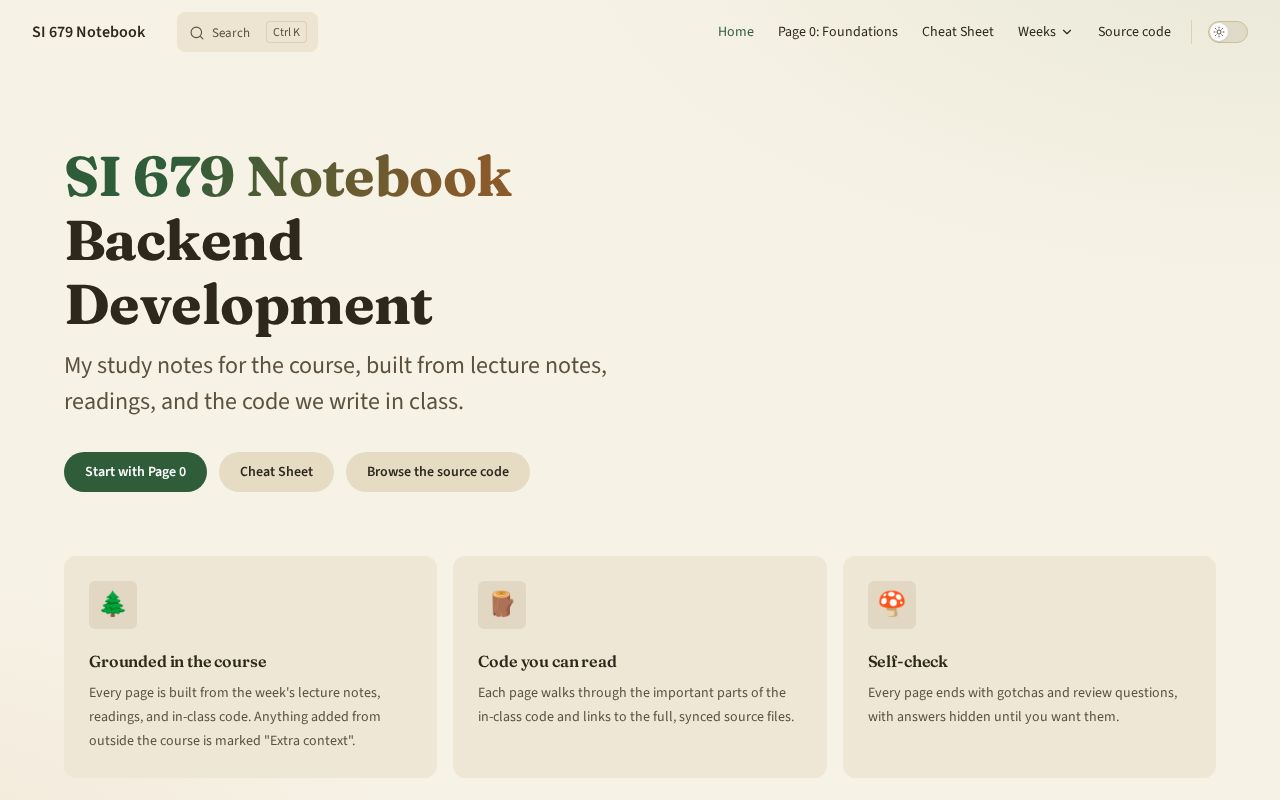Focus the Search input box
Image resolution: width=1280 pixels, height=800 pixels.
coord(247,32)
